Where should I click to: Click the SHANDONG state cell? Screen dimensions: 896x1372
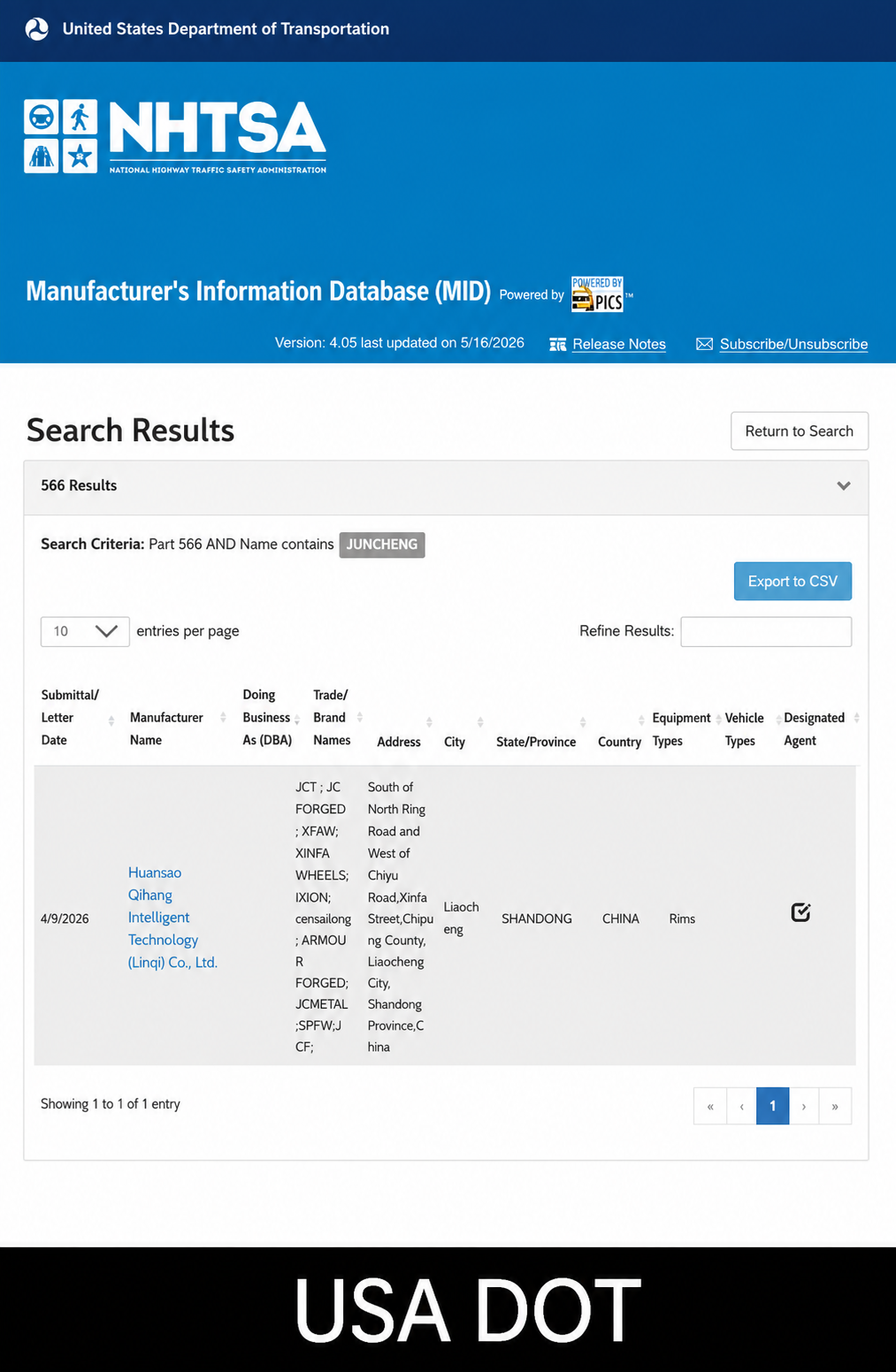[537, 918]
